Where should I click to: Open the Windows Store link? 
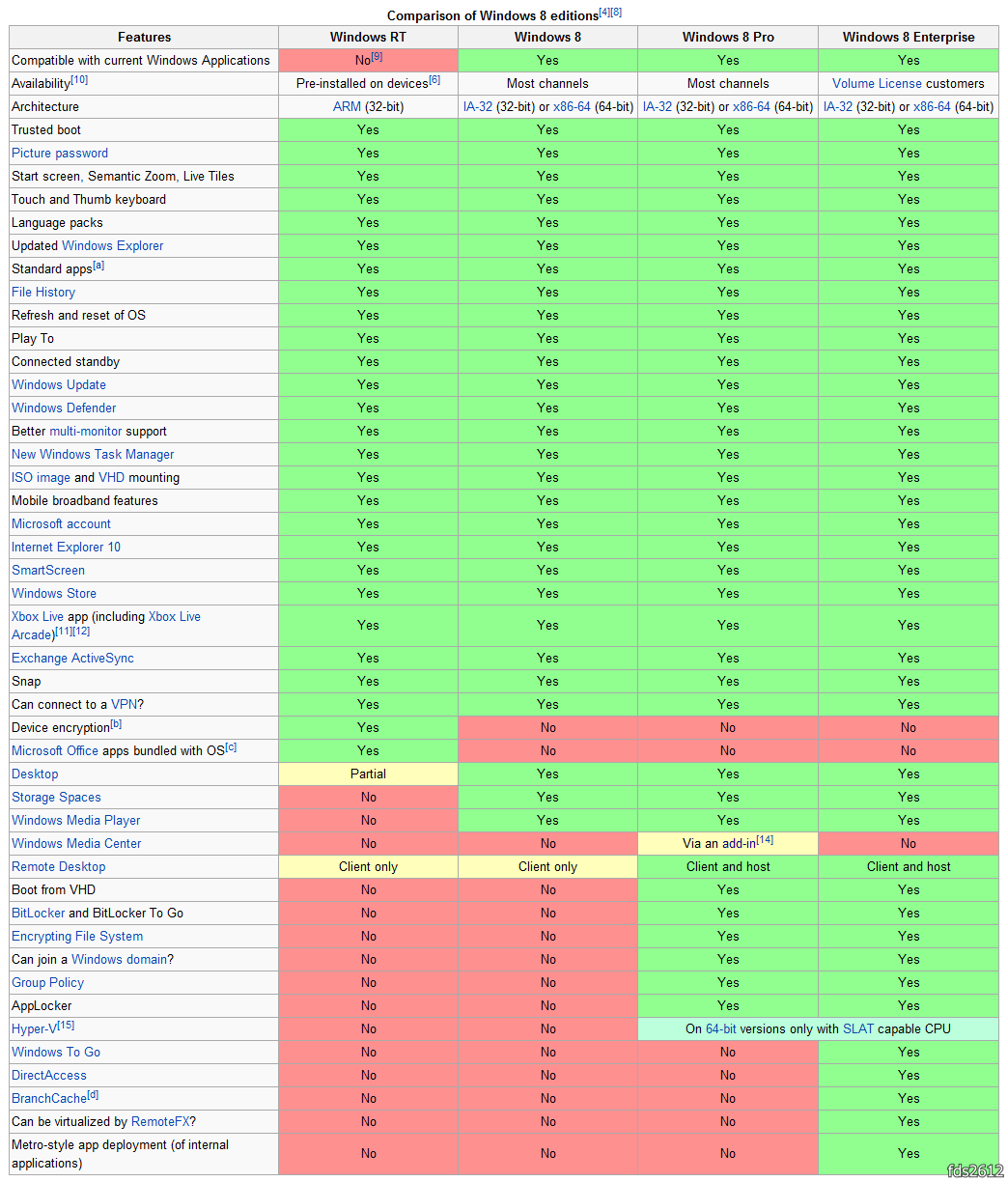(54, 593)
